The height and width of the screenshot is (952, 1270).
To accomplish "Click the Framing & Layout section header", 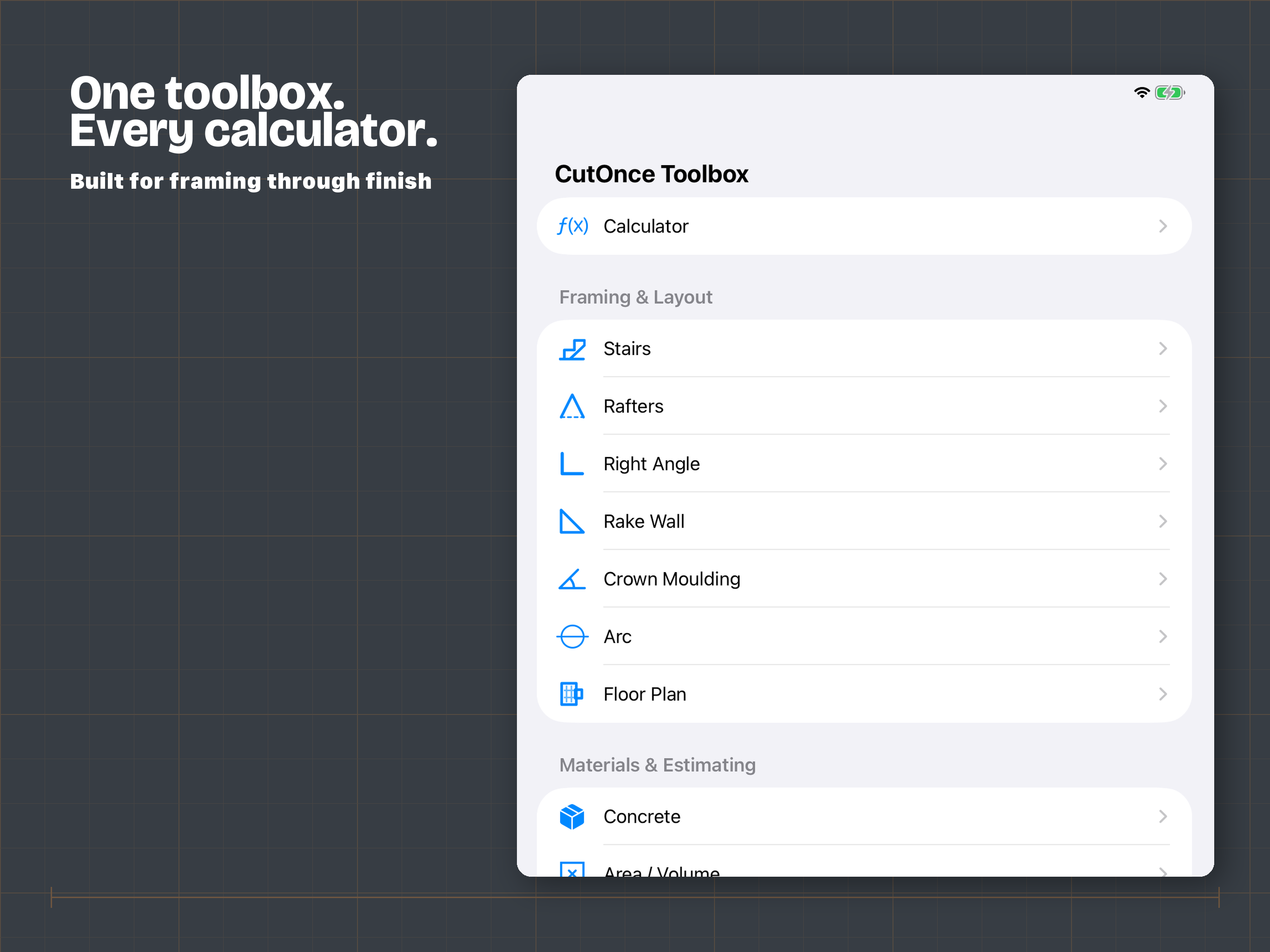I will pyautogui.click(x=635, y=297).
